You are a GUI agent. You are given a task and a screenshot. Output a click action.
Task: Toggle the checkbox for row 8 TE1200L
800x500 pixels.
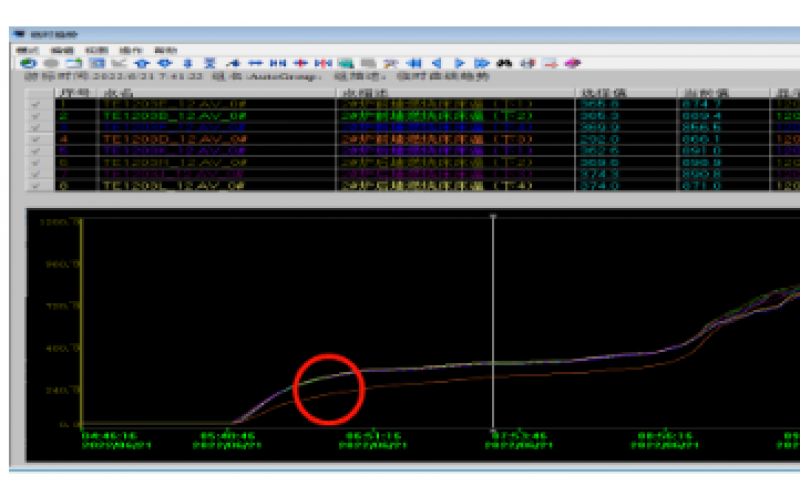tap(36, 186)
